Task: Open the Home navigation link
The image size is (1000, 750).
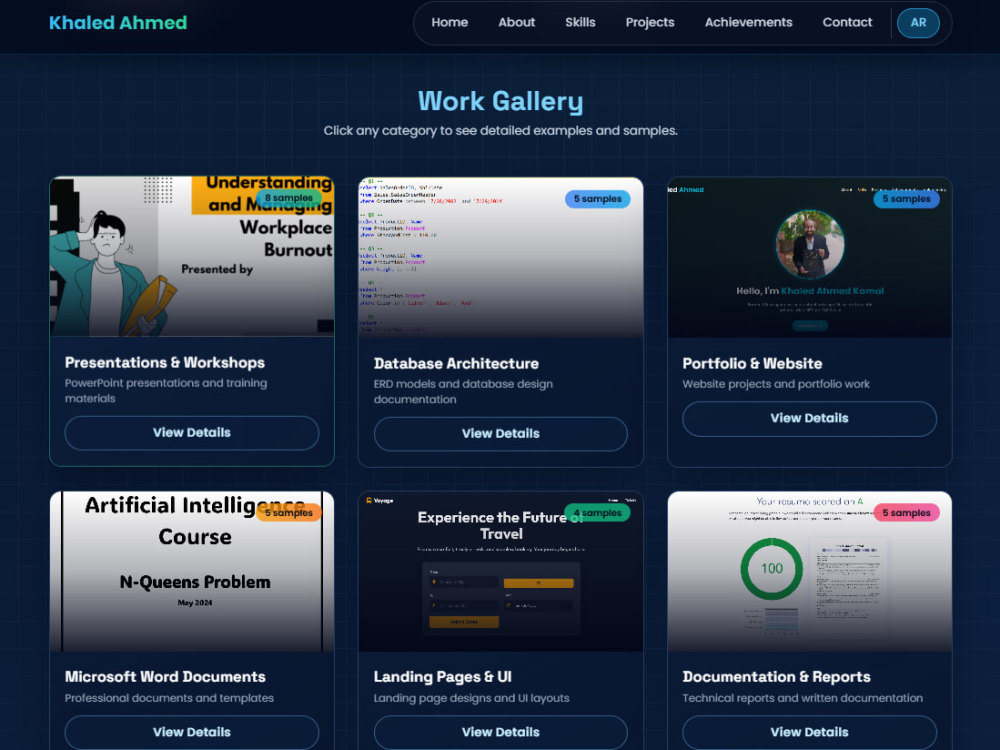Action: (449, 22)
